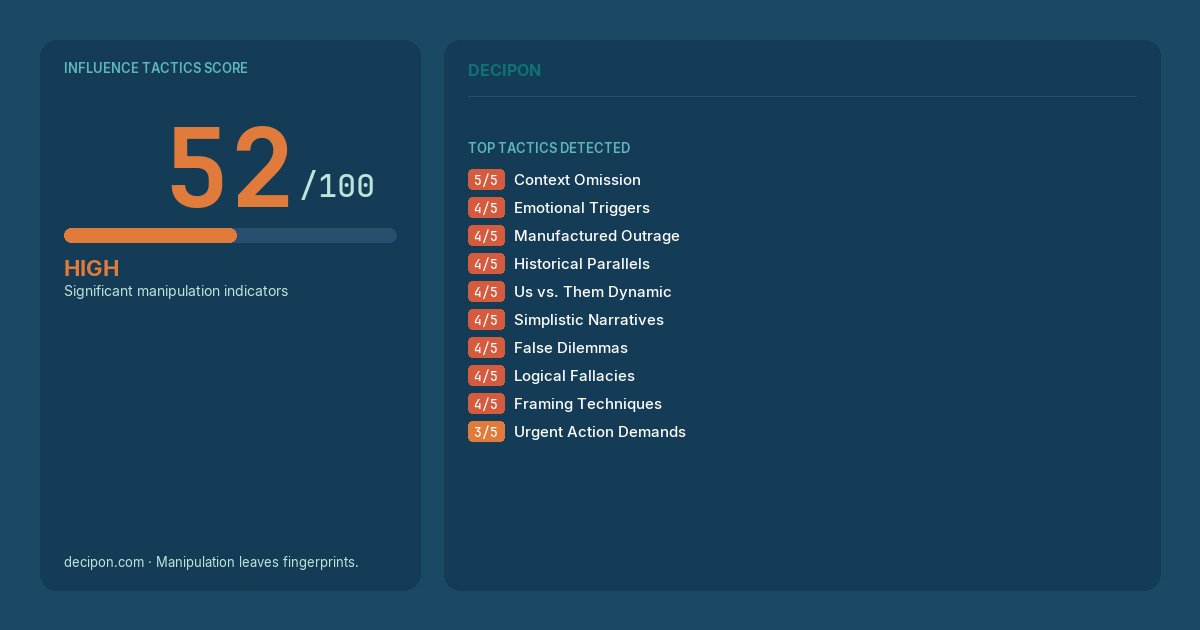Select the Manufactured Outrage tactic
Screen dimensions: 1200x630
pos(597,236)
